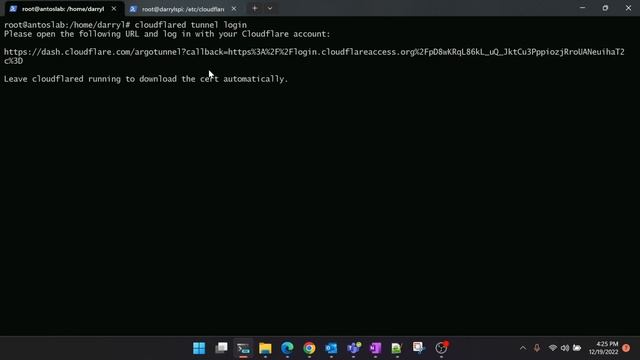Click the PowerShell icon on the darrylspi tab
The height and width of the screenshot is (360, 640).
[x=133, y=9]
